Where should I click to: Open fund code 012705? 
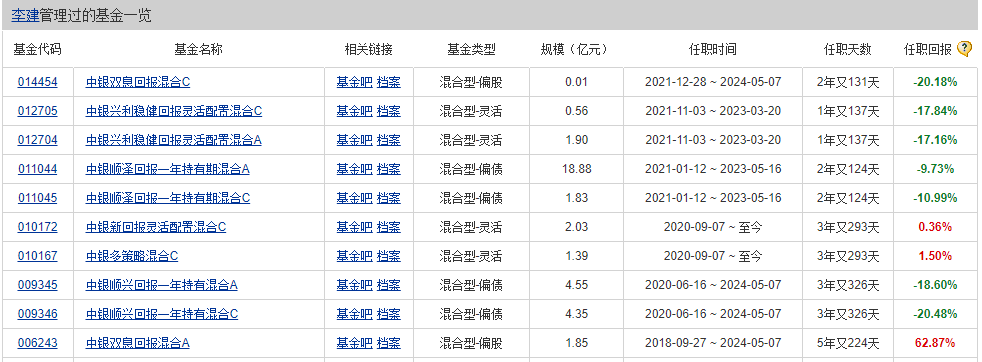point(38,111)
